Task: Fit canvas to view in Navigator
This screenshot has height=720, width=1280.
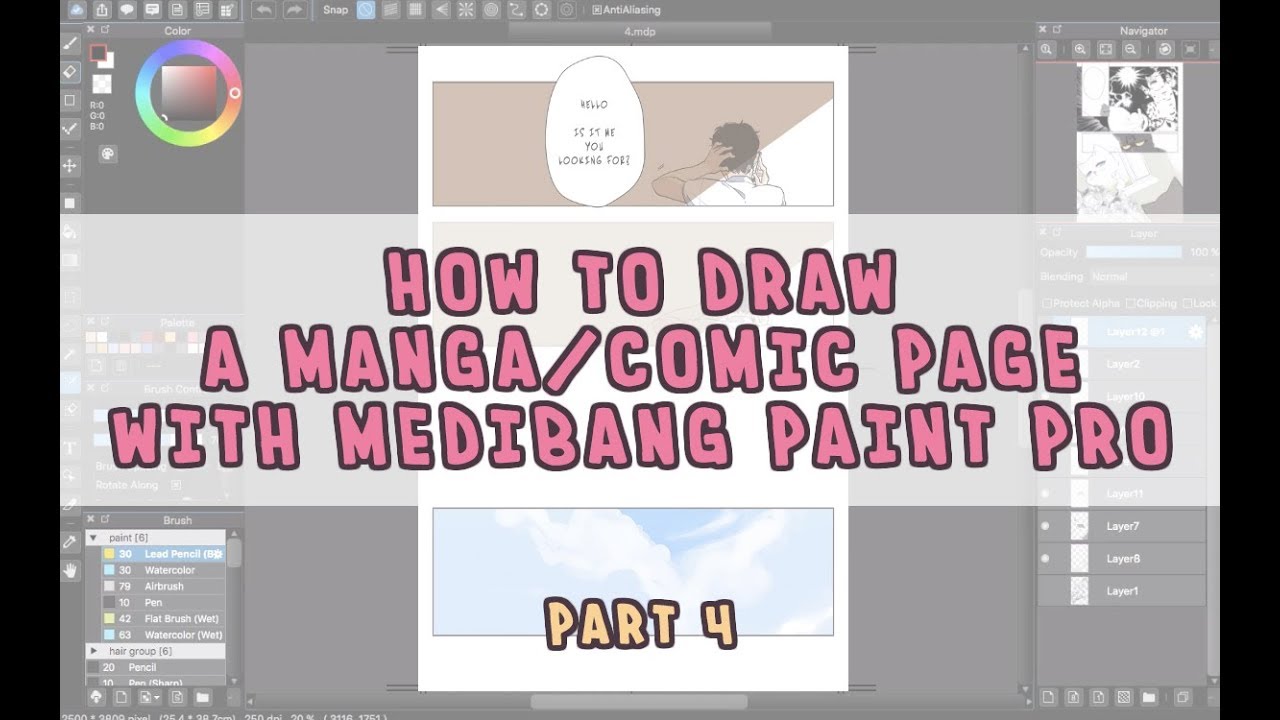Action: [1105, 49]
